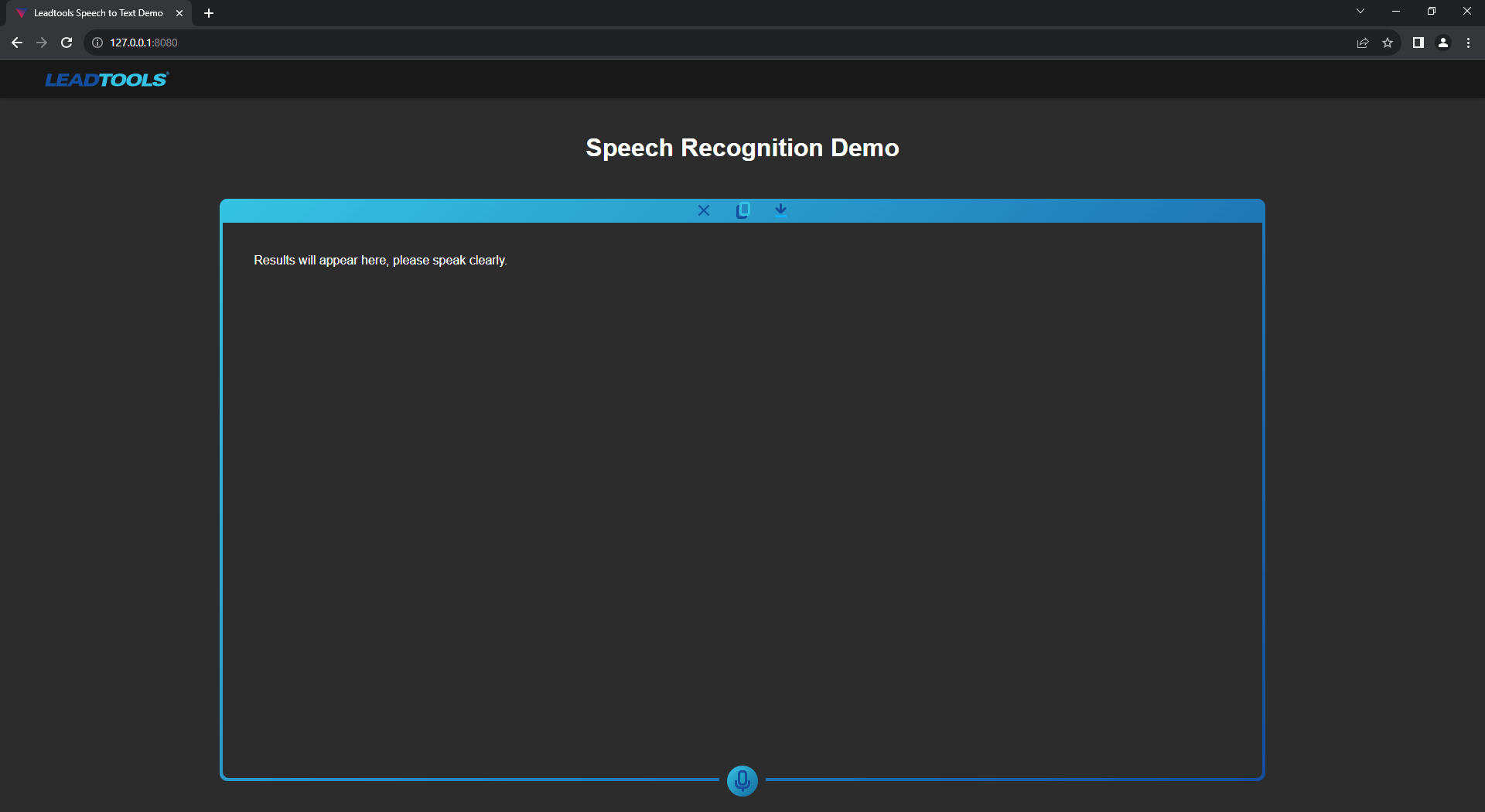View site information icon in address bar
This screenshot has height=812, width=1485.
tap(97, 43)
